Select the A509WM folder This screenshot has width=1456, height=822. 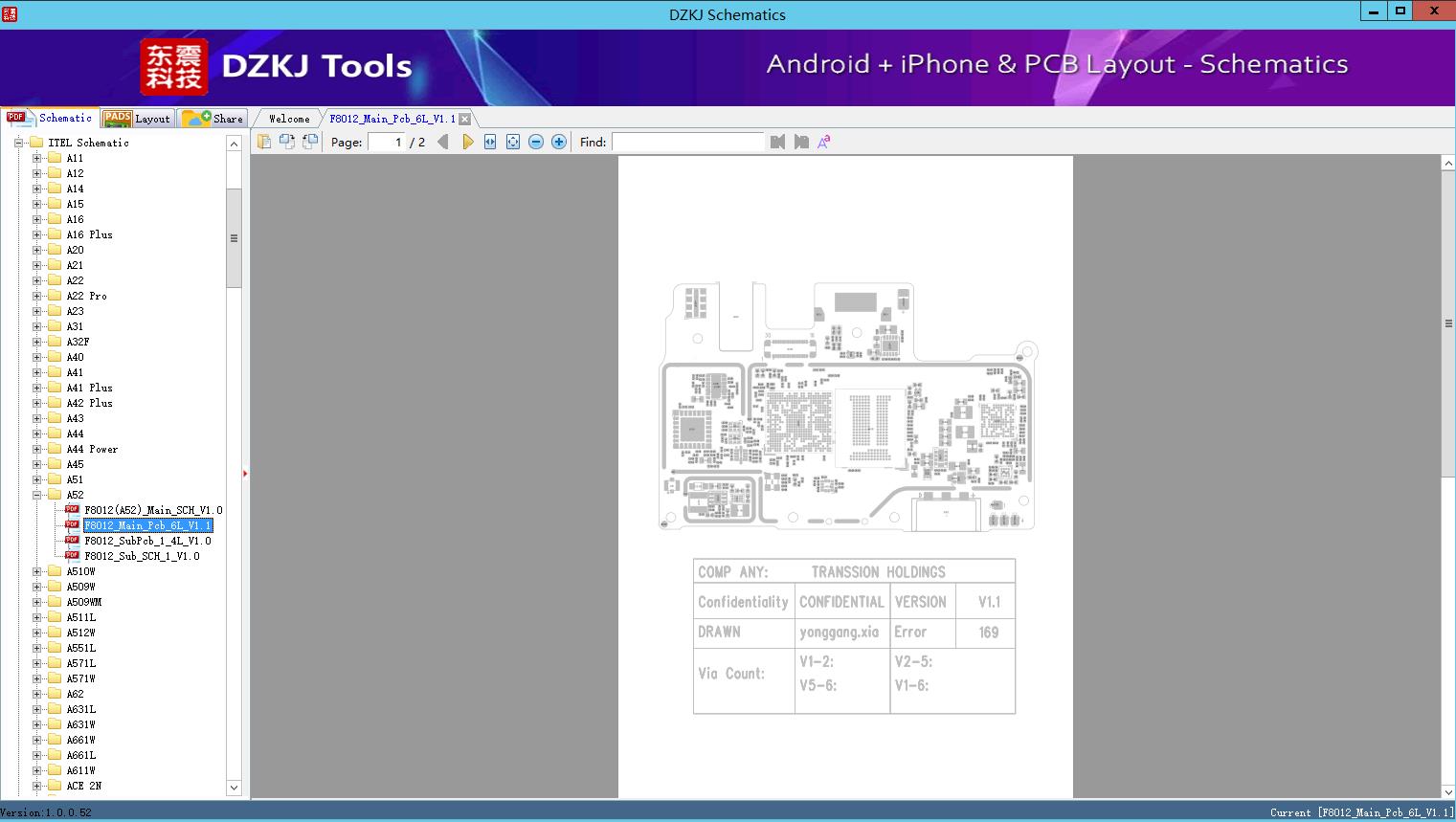pos(84,602)
